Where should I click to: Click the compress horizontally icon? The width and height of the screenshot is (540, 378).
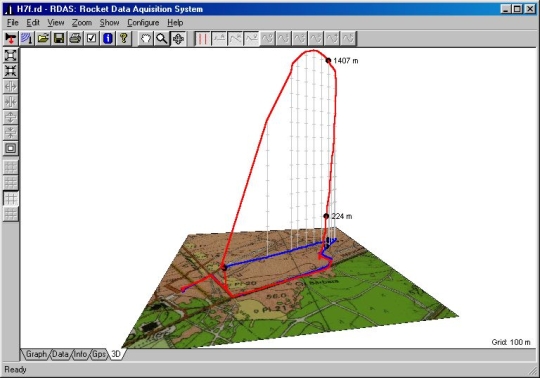coord(11,102)
